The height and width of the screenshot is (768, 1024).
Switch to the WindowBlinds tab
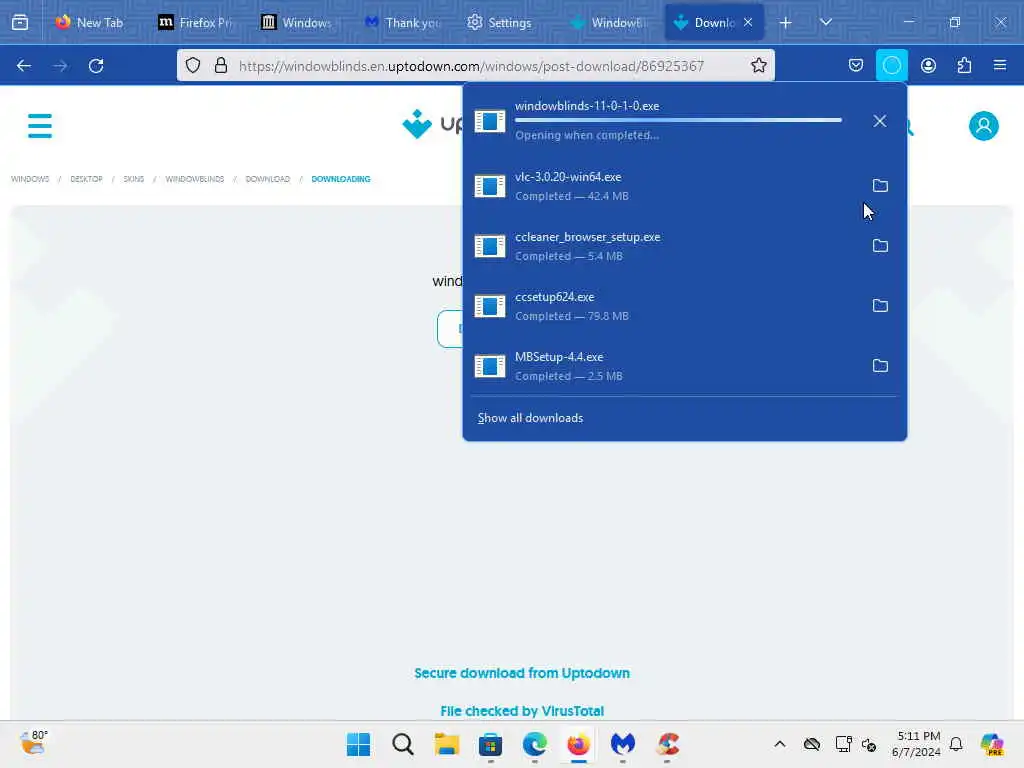[x=607, y=22]
